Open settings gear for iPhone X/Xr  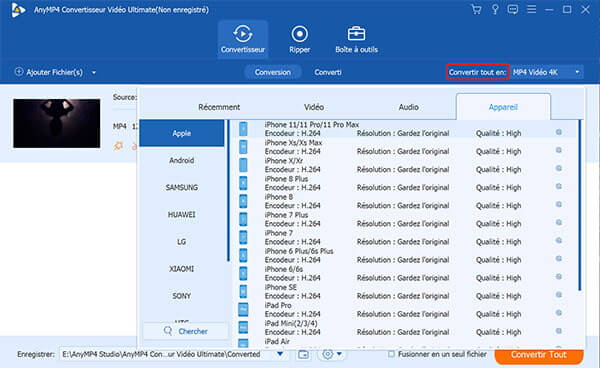pos(559,168)
